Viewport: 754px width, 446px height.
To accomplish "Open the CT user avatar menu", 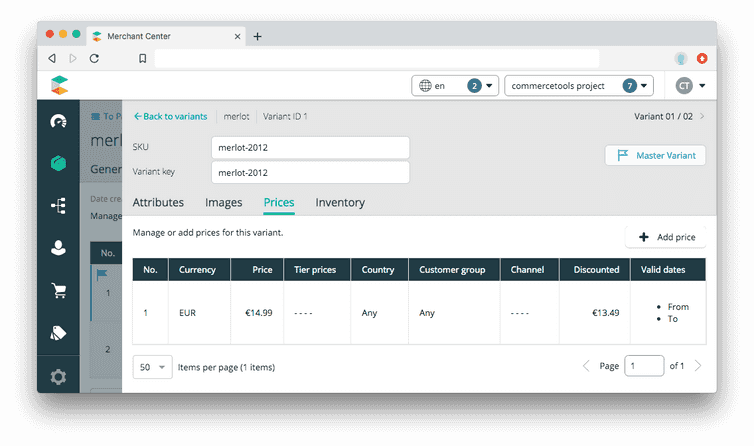I will coord(690,86).
